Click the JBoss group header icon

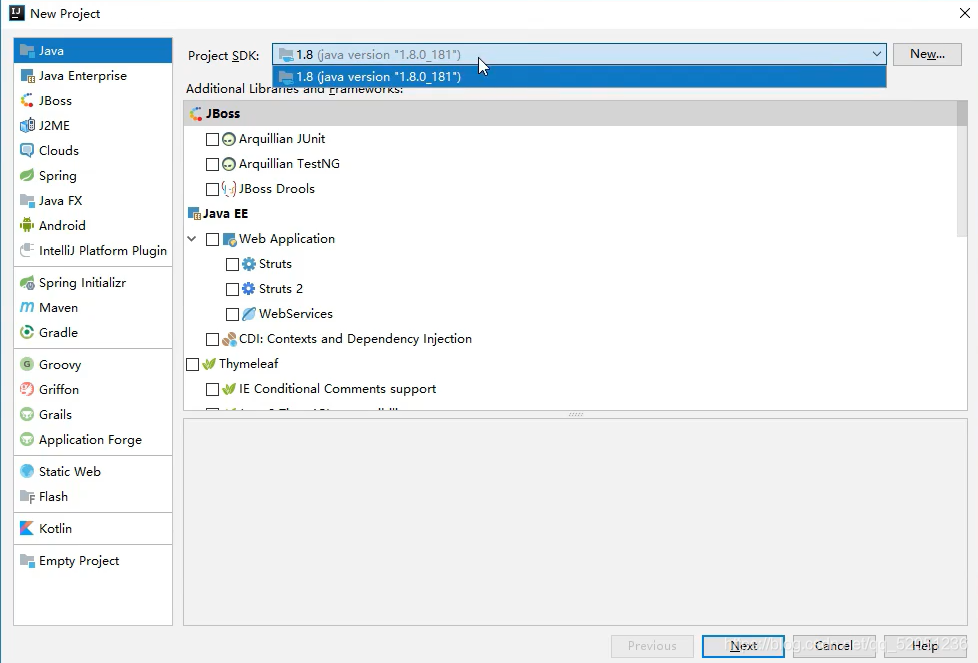tap(196, 114)
